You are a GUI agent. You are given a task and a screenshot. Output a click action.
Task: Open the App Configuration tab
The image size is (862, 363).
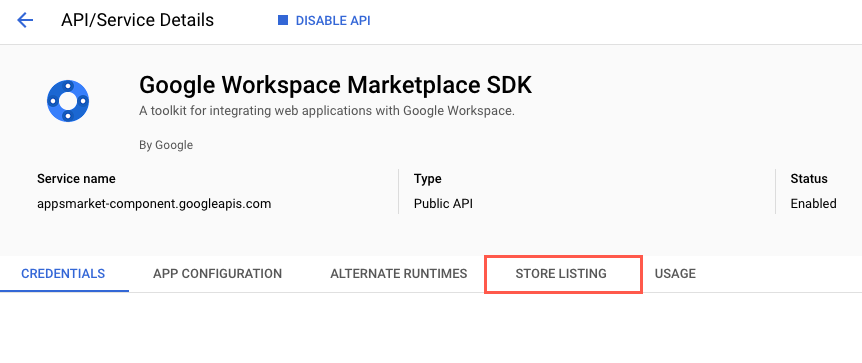click(x=218, y=273)
